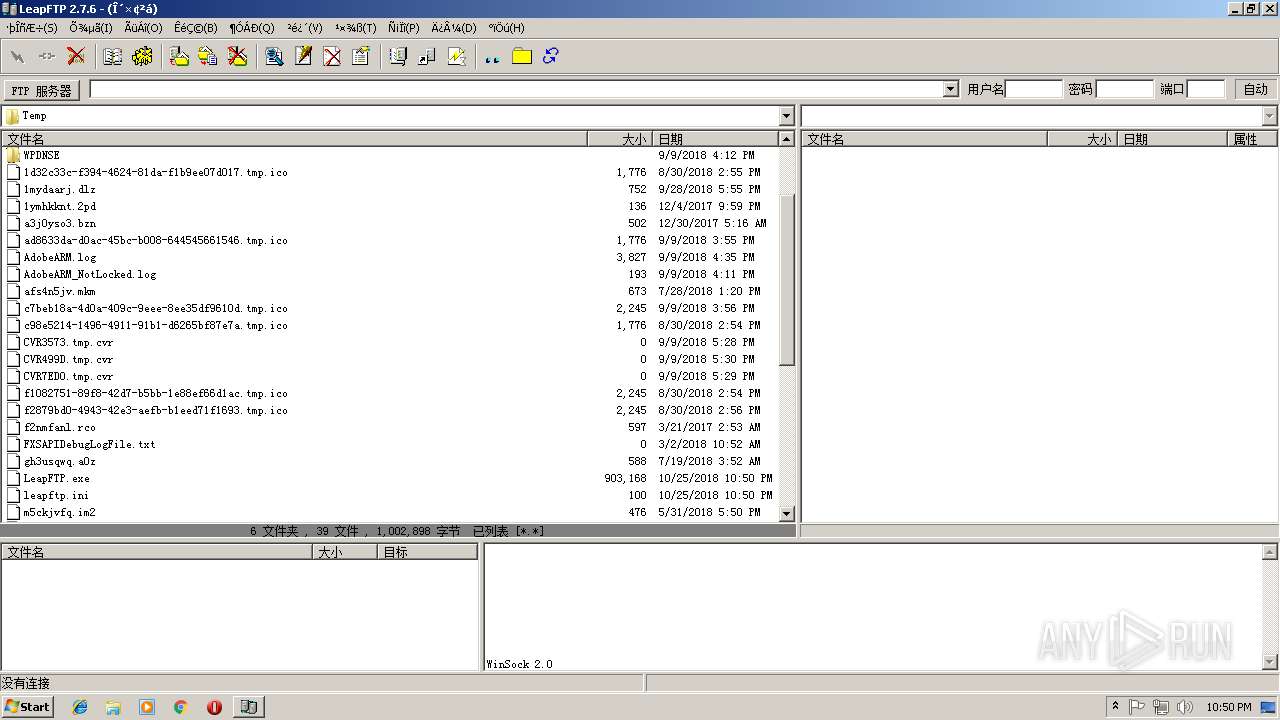The height and width of the screenshot is (720, 1280).
Task: Open the menu ending in (O)
Action: [143, 28]
